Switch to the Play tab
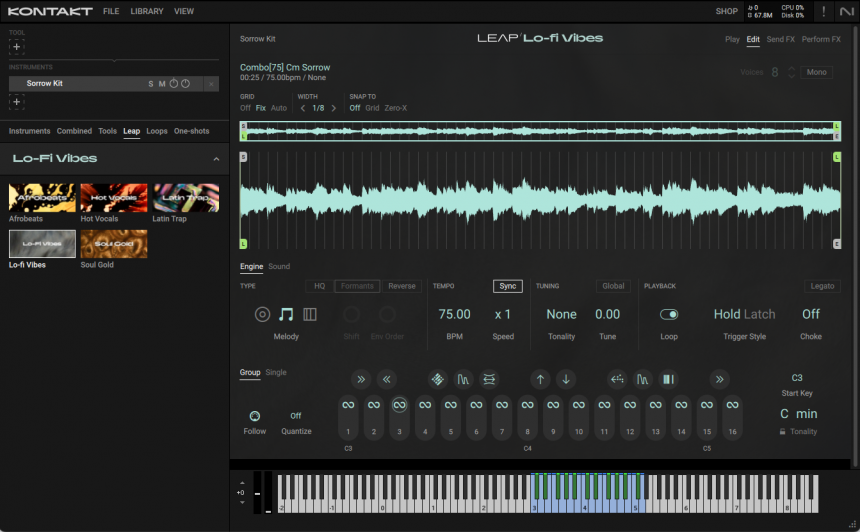The image size is (860, 532). pyautogui.click(x=732, y=39)
